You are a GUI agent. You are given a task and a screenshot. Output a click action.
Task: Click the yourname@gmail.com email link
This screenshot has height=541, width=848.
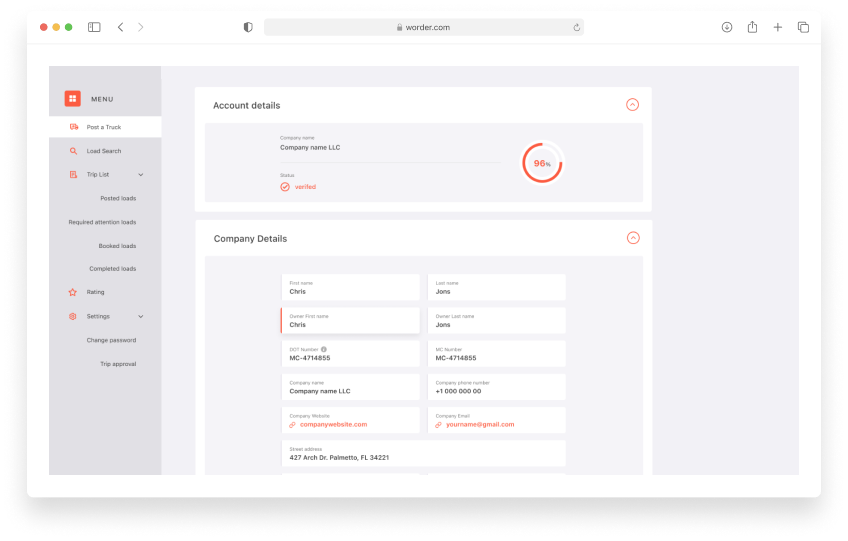point(480,425)
